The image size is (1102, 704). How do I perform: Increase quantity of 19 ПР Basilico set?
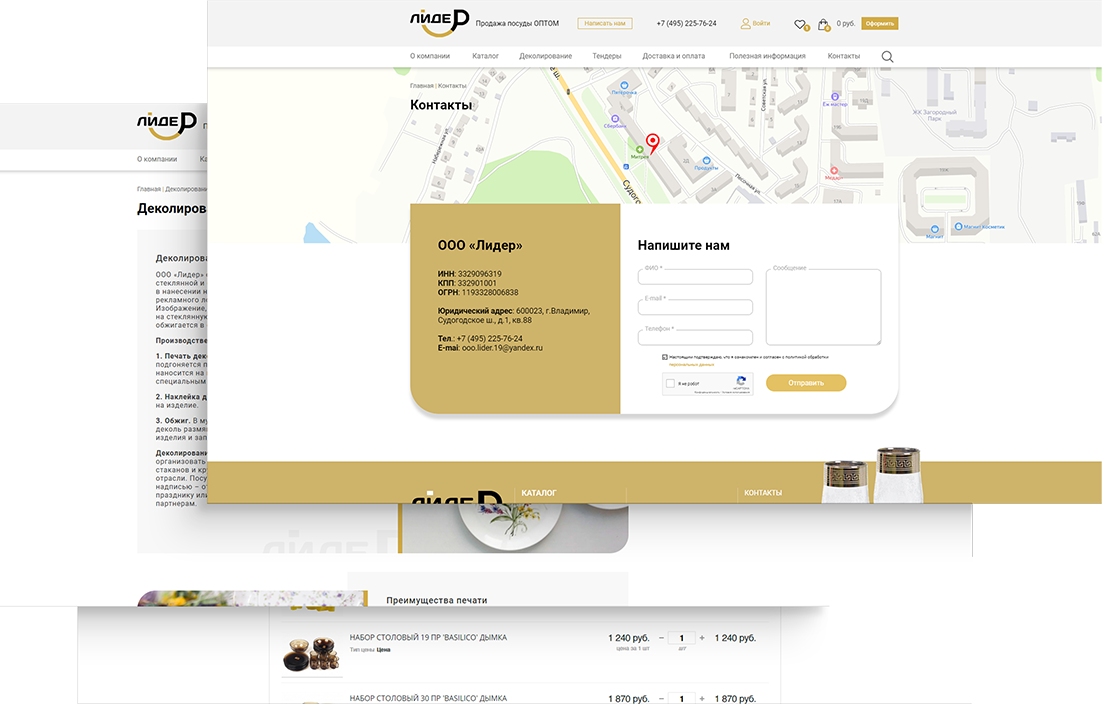click(701, 638)
